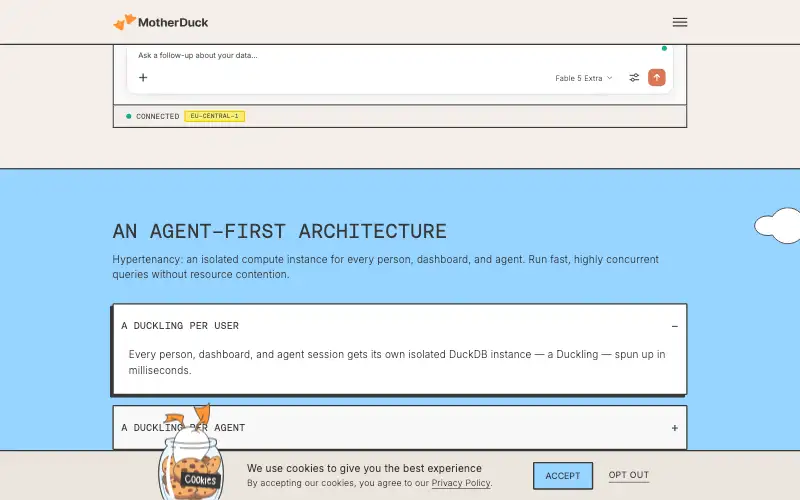The width and height of the screenshot is (800, 500).
Task: Click the cookie jar illustration
Action: tap(191, 453)
